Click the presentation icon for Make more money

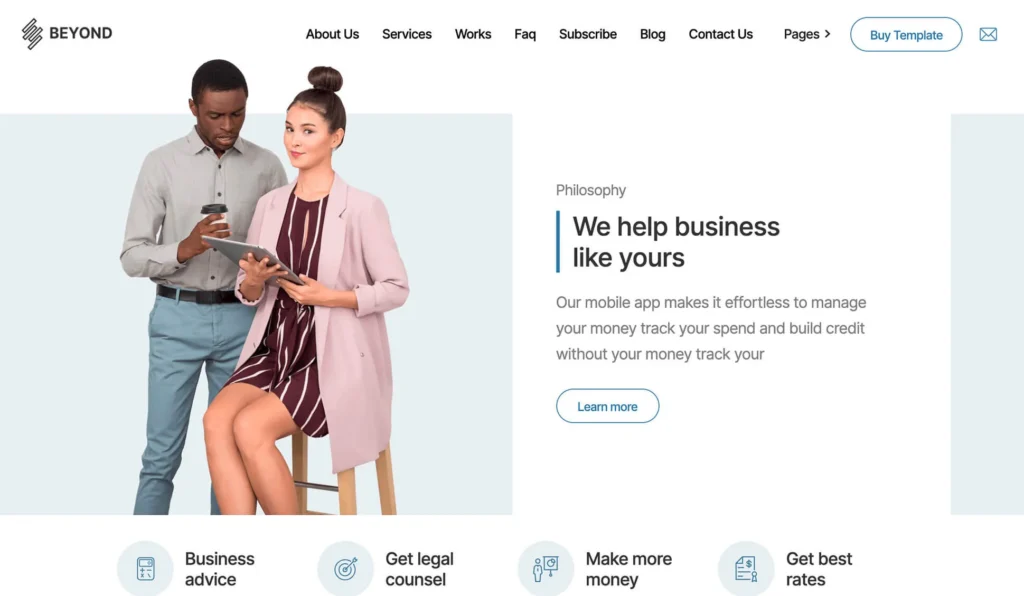pos(546,569)
